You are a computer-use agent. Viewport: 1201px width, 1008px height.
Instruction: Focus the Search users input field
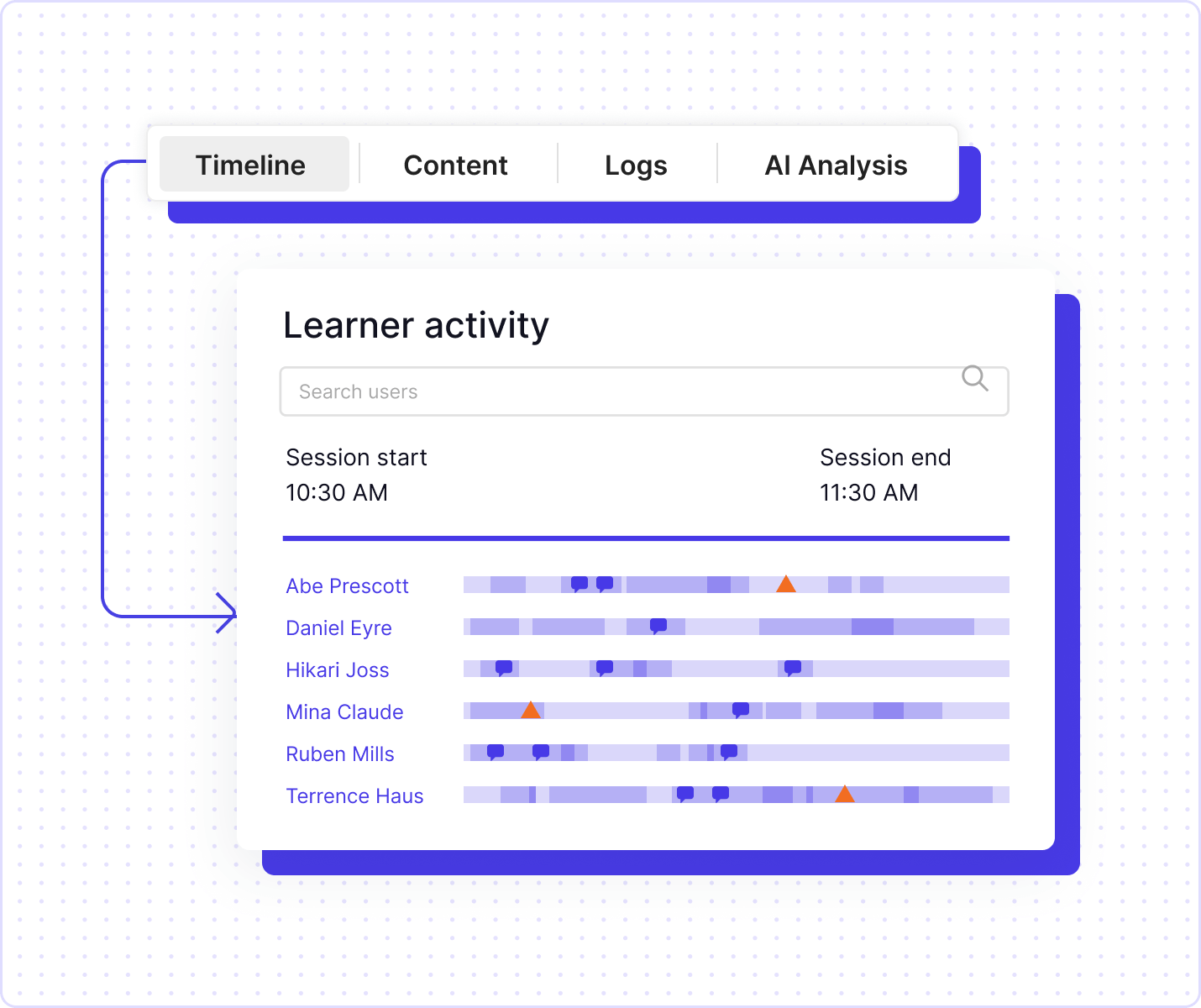621,391
